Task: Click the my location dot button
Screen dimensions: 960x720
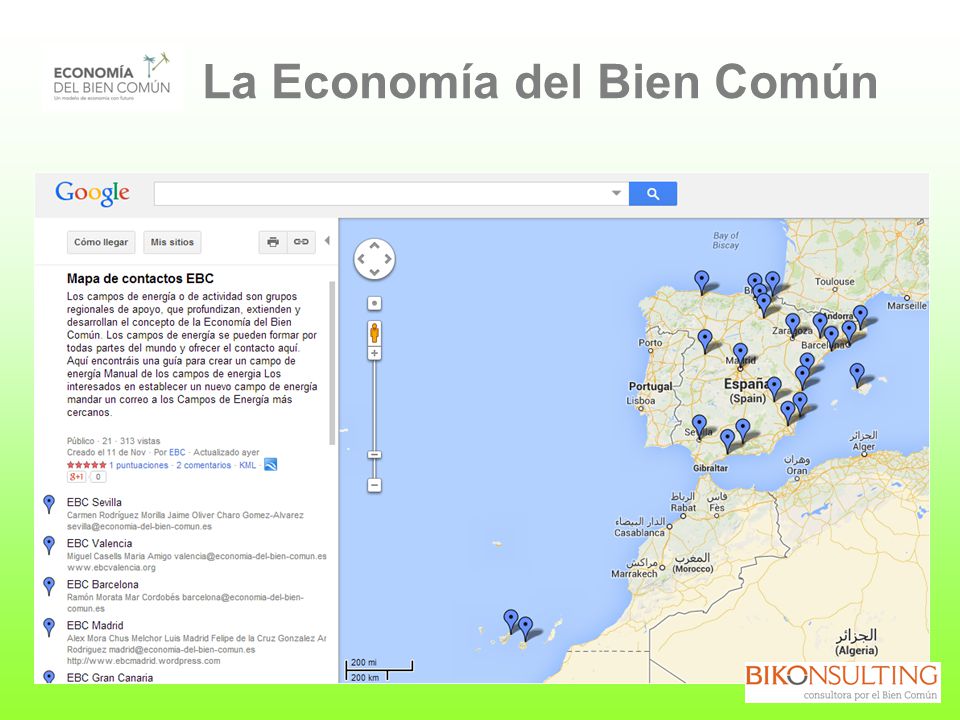Action: (374, 303)
